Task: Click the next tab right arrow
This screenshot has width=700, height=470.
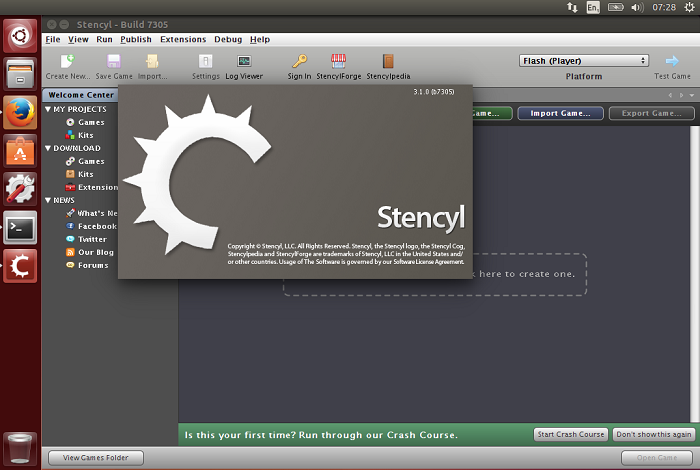Action: [681, 95]
